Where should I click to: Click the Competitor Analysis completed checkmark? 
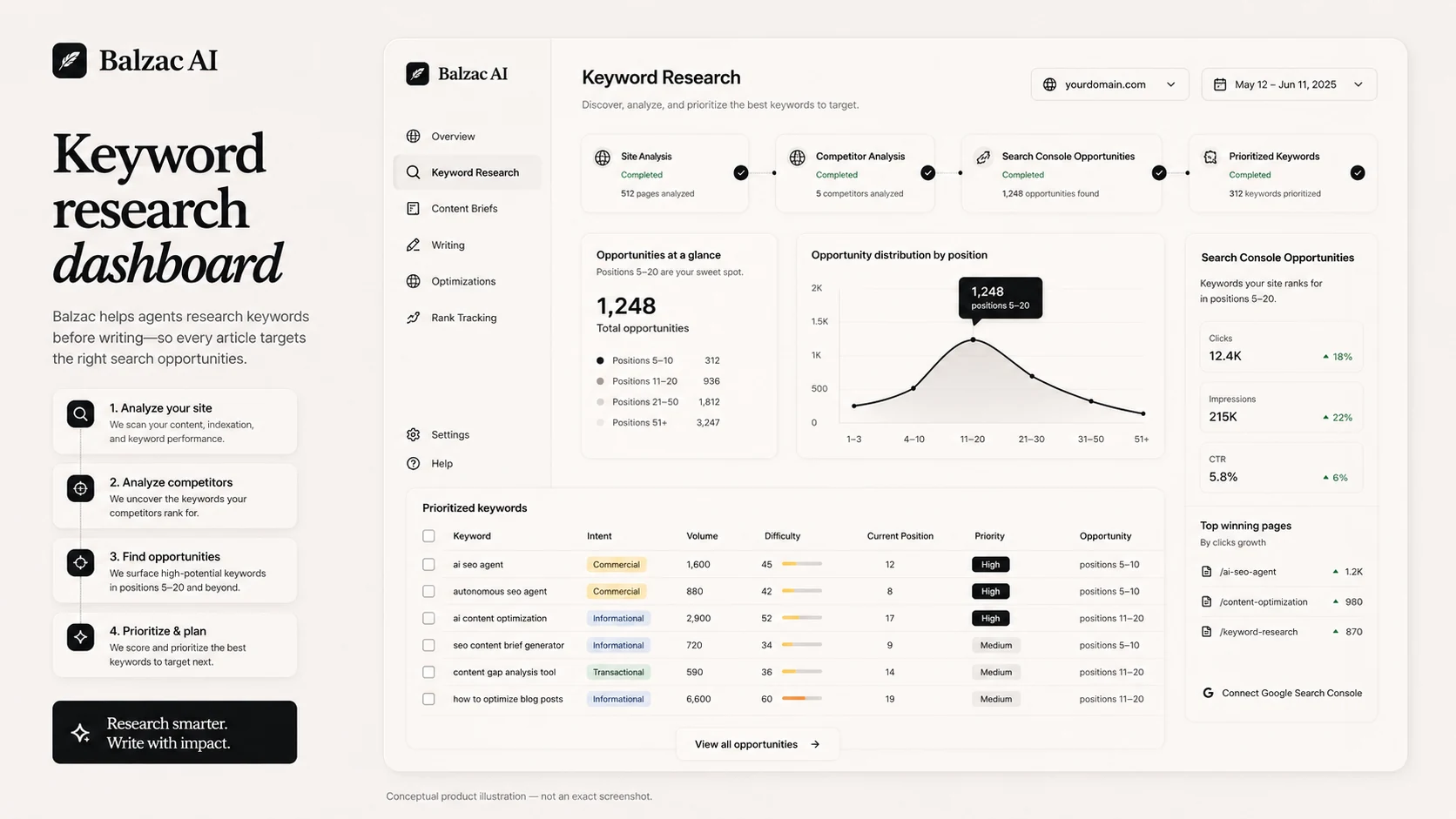[x=928, y=173]
